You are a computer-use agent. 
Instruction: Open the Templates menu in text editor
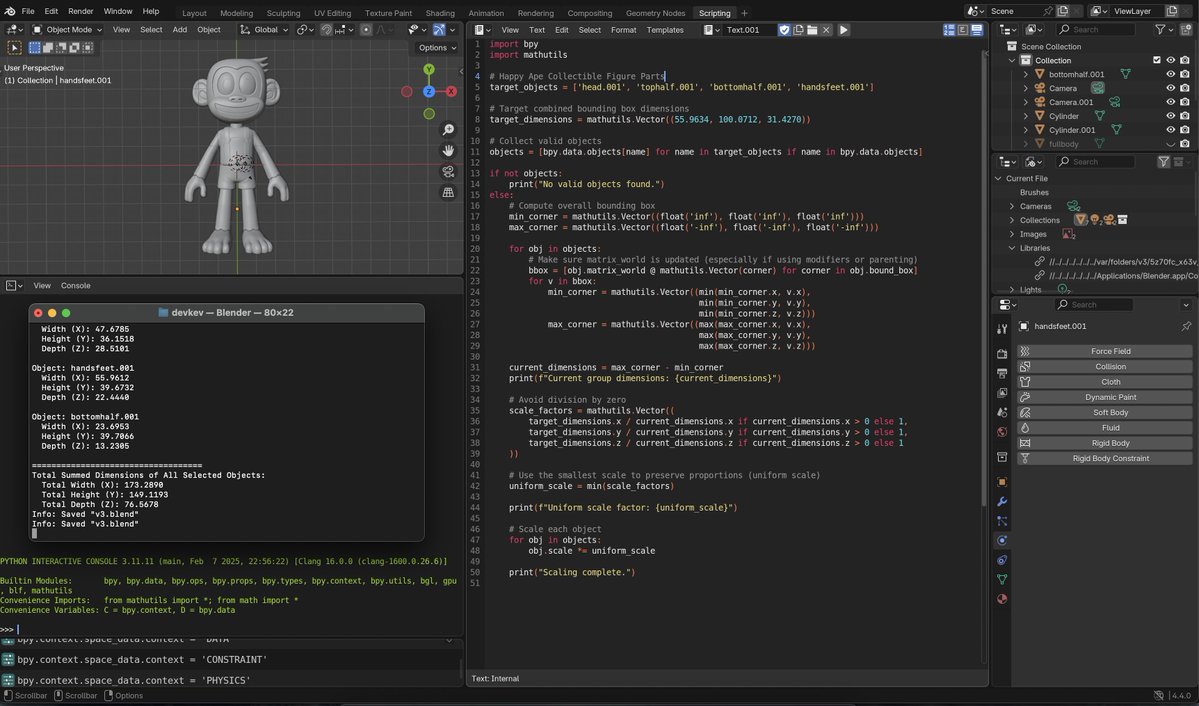point(664,30)
